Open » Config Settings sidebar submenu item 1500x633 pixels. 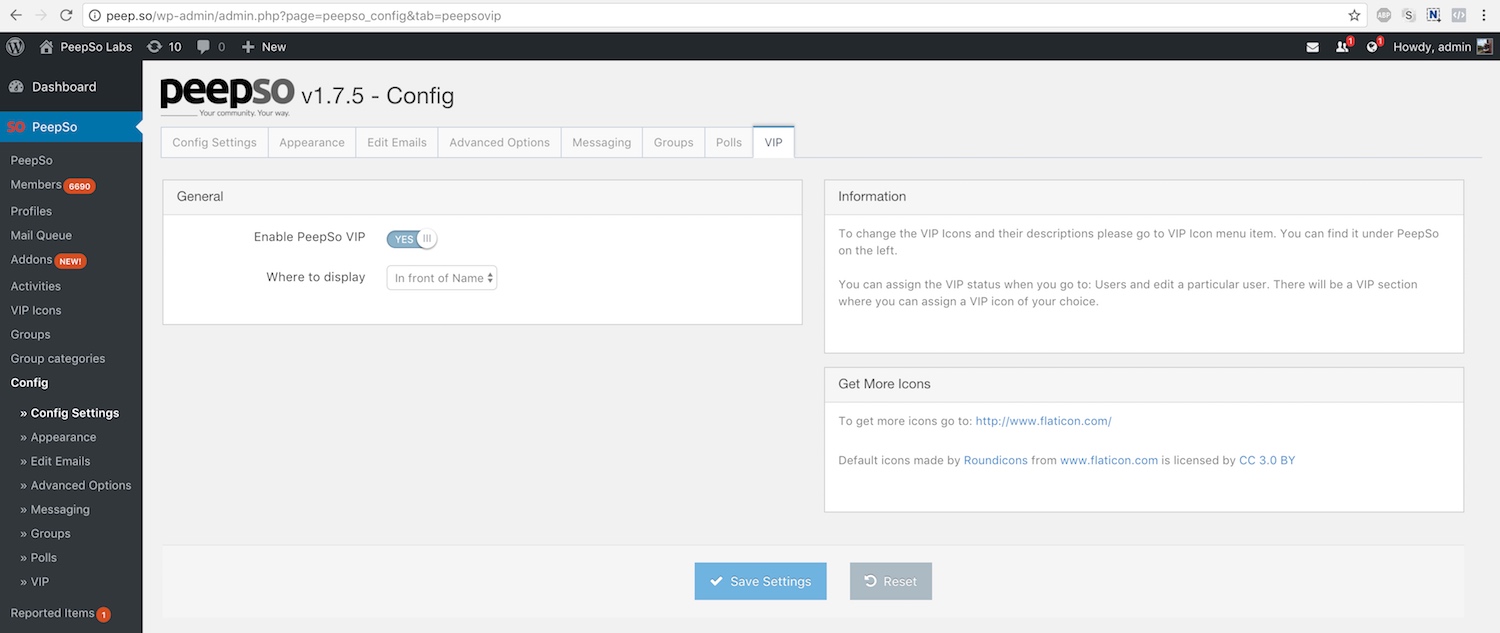click(x=71, y=413)
